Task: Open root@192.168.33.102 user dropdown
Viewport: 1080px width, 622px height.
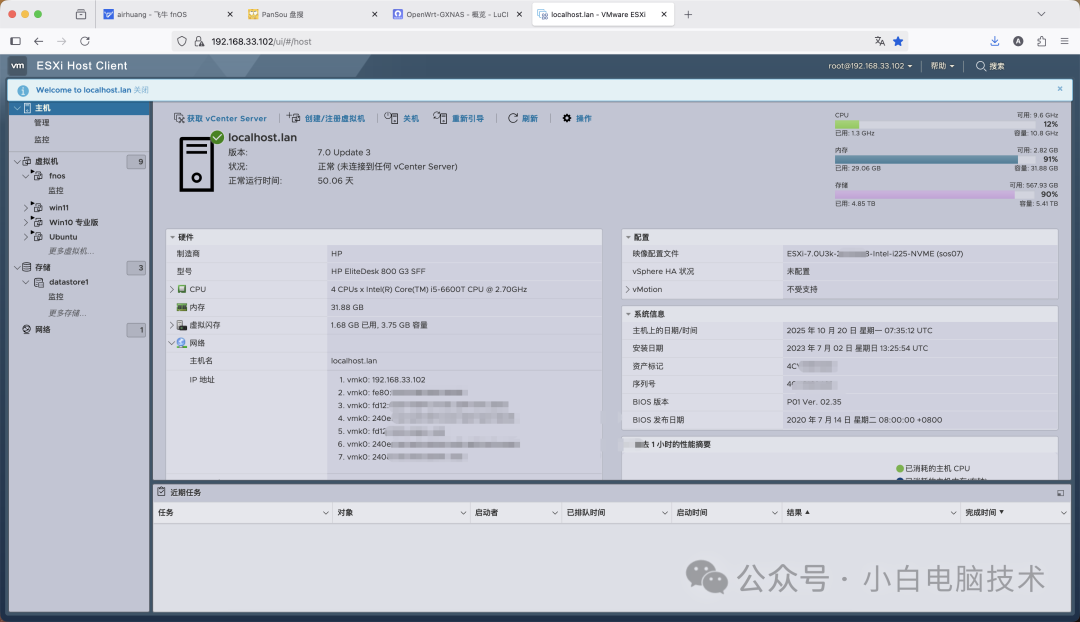Action: point(870,66)
